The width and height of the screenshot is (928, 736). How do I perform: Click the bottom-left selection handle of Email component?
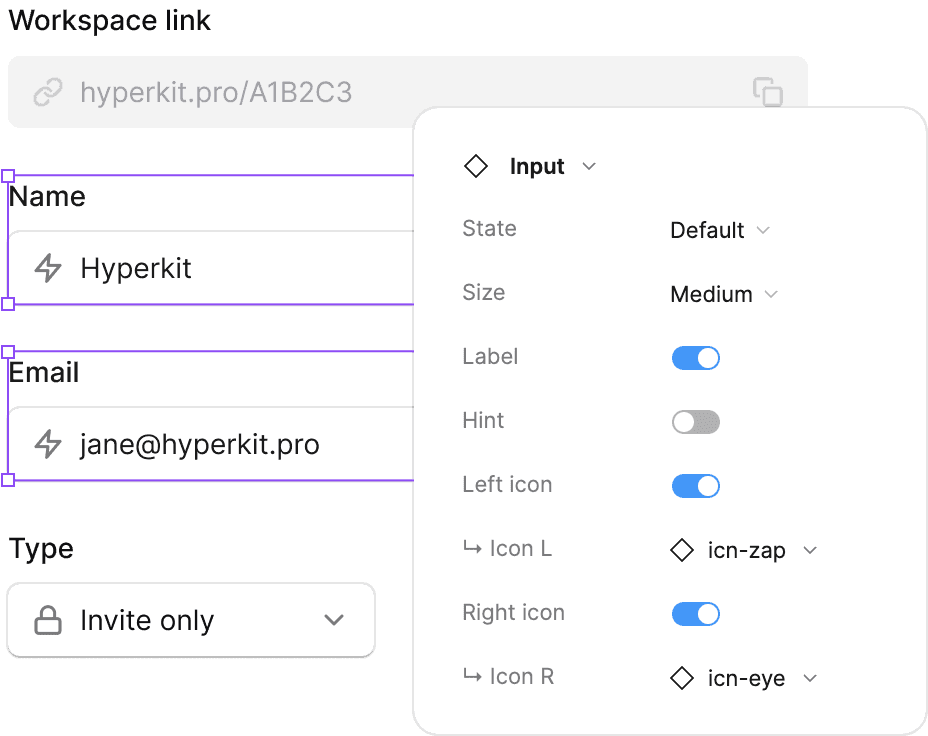8,480
